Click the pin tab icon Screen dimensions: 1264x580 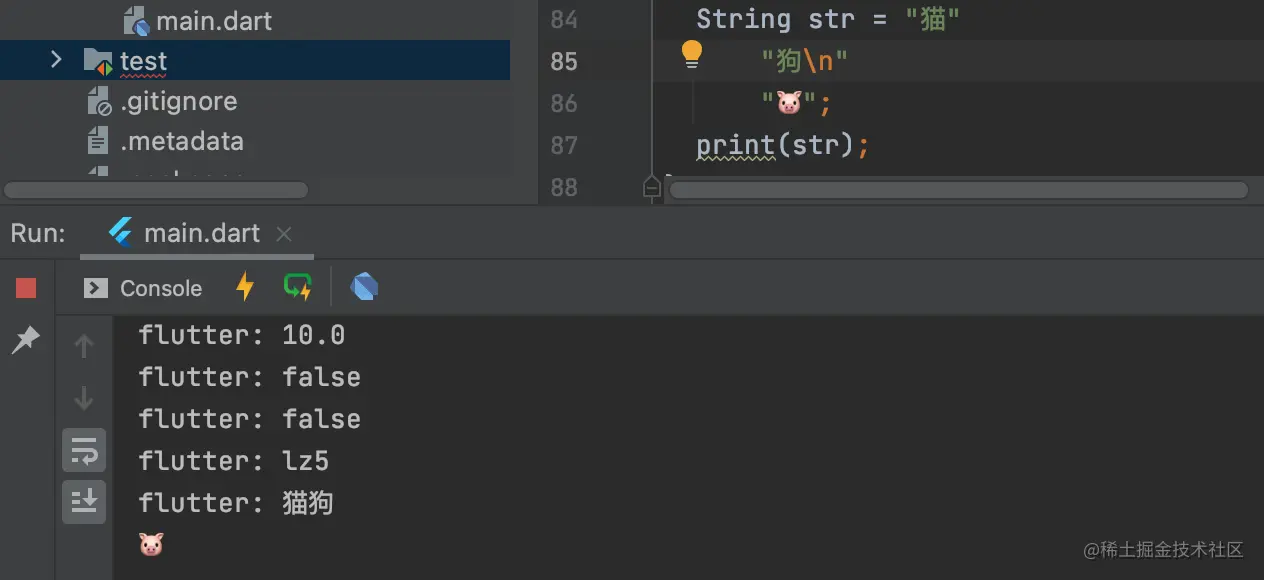25,340
